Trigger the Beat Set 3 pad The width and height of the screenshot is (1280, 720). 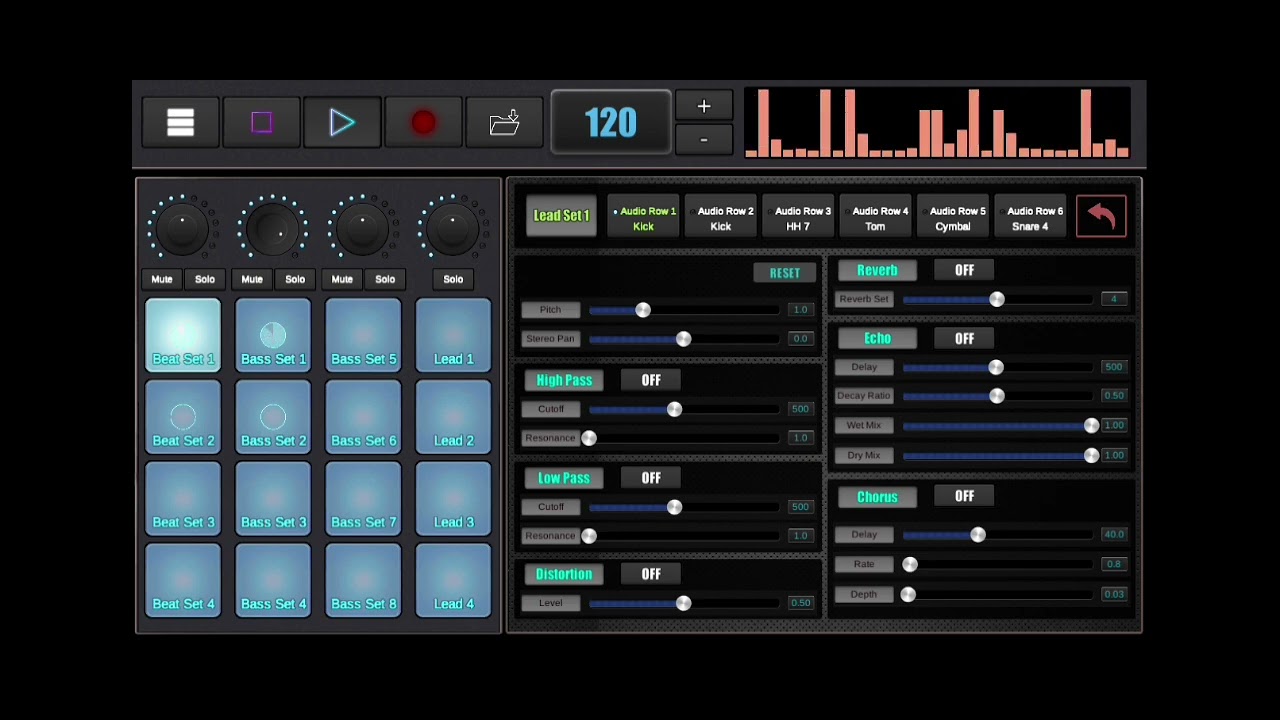183,498
